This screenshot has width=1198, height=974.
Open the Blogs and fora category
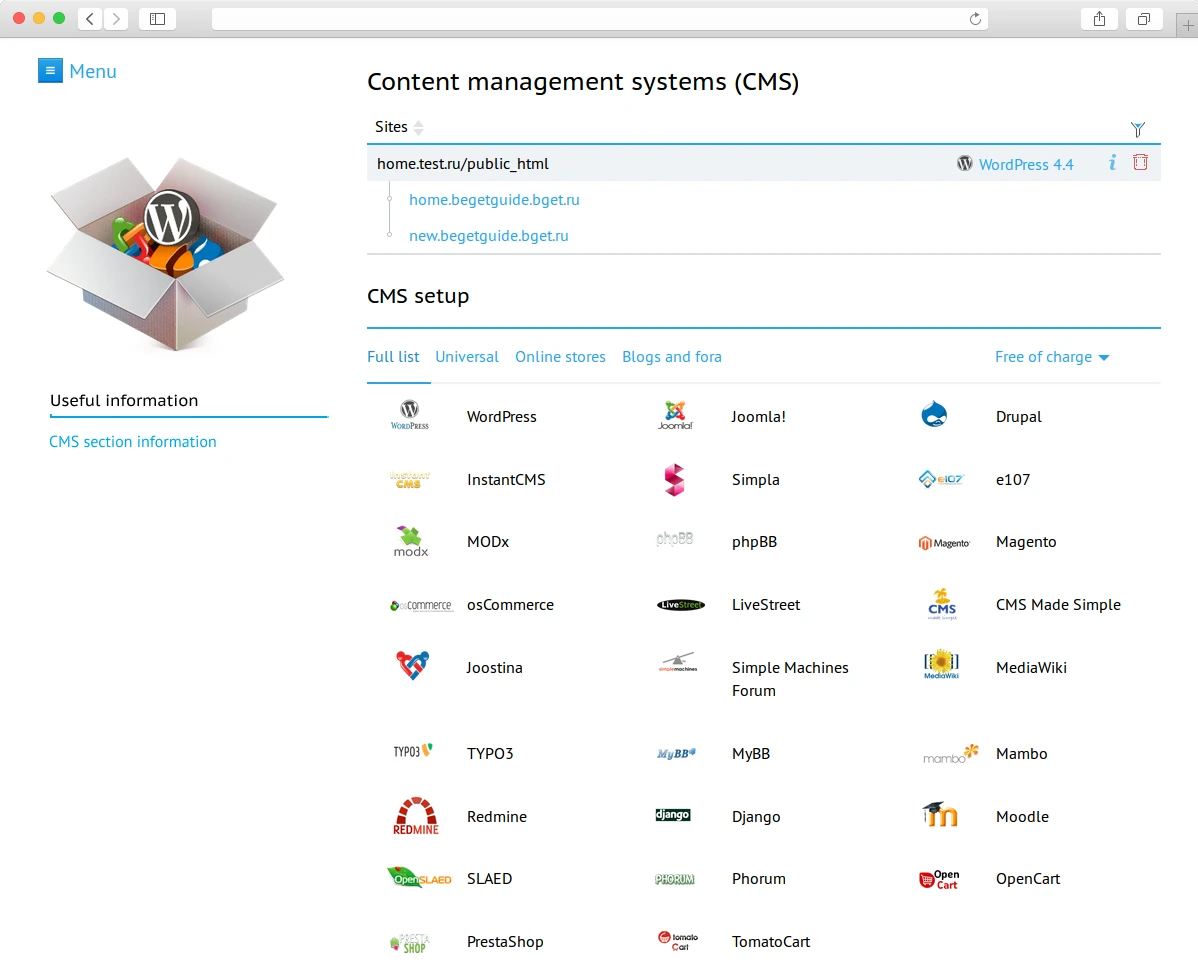coord(672,357)
